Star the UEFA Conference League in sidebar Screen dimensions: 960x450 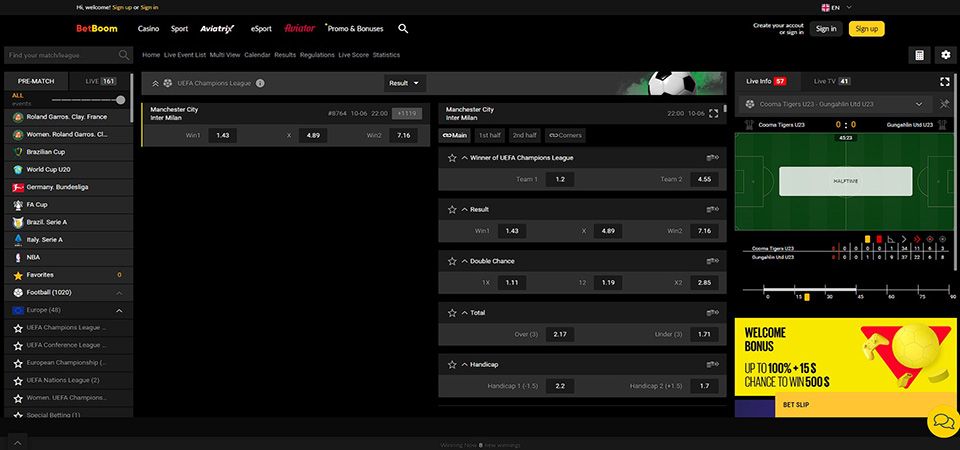click(x=18, y=345)
